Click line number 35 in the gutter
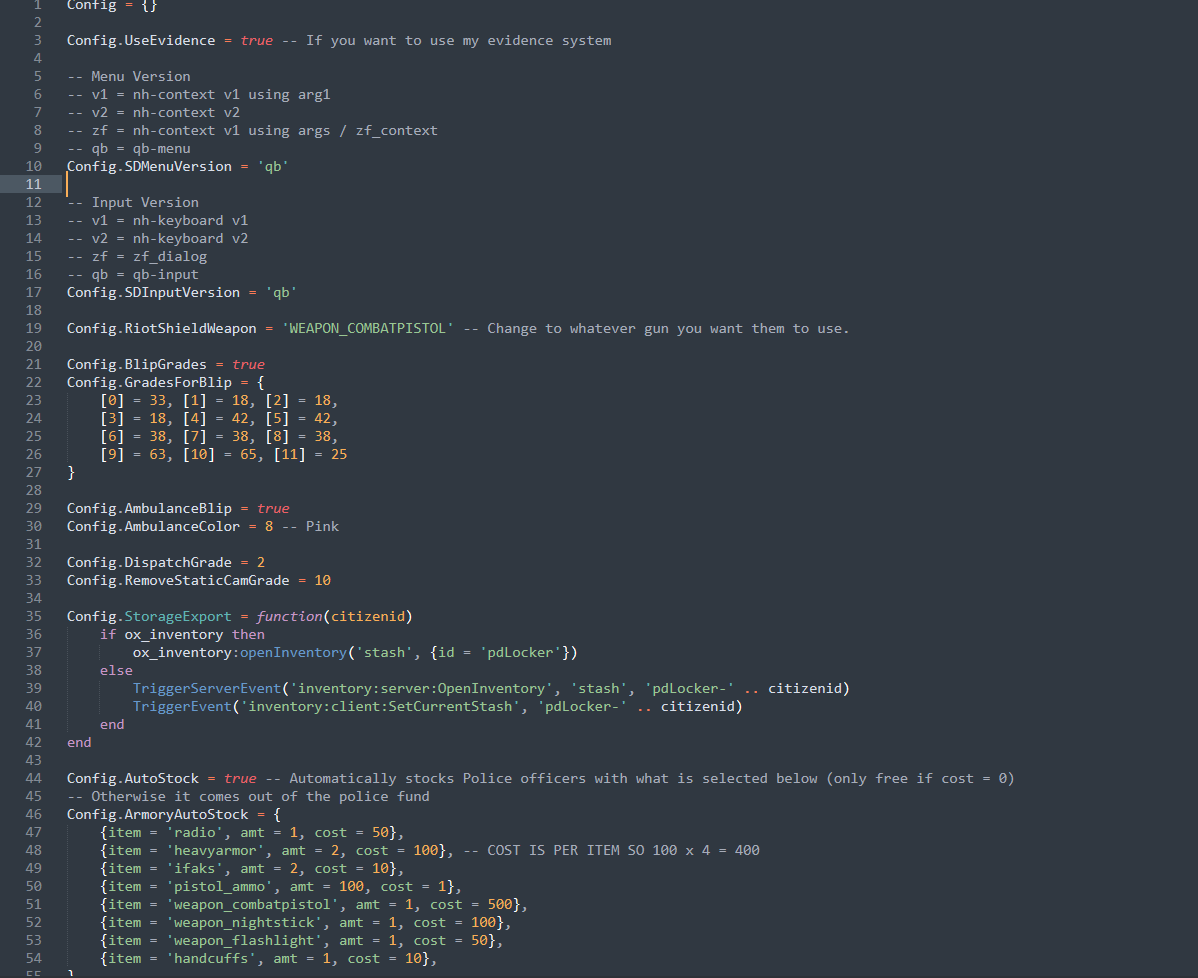This screenshot has width=1198, height=978. click(x=33, y=616)
